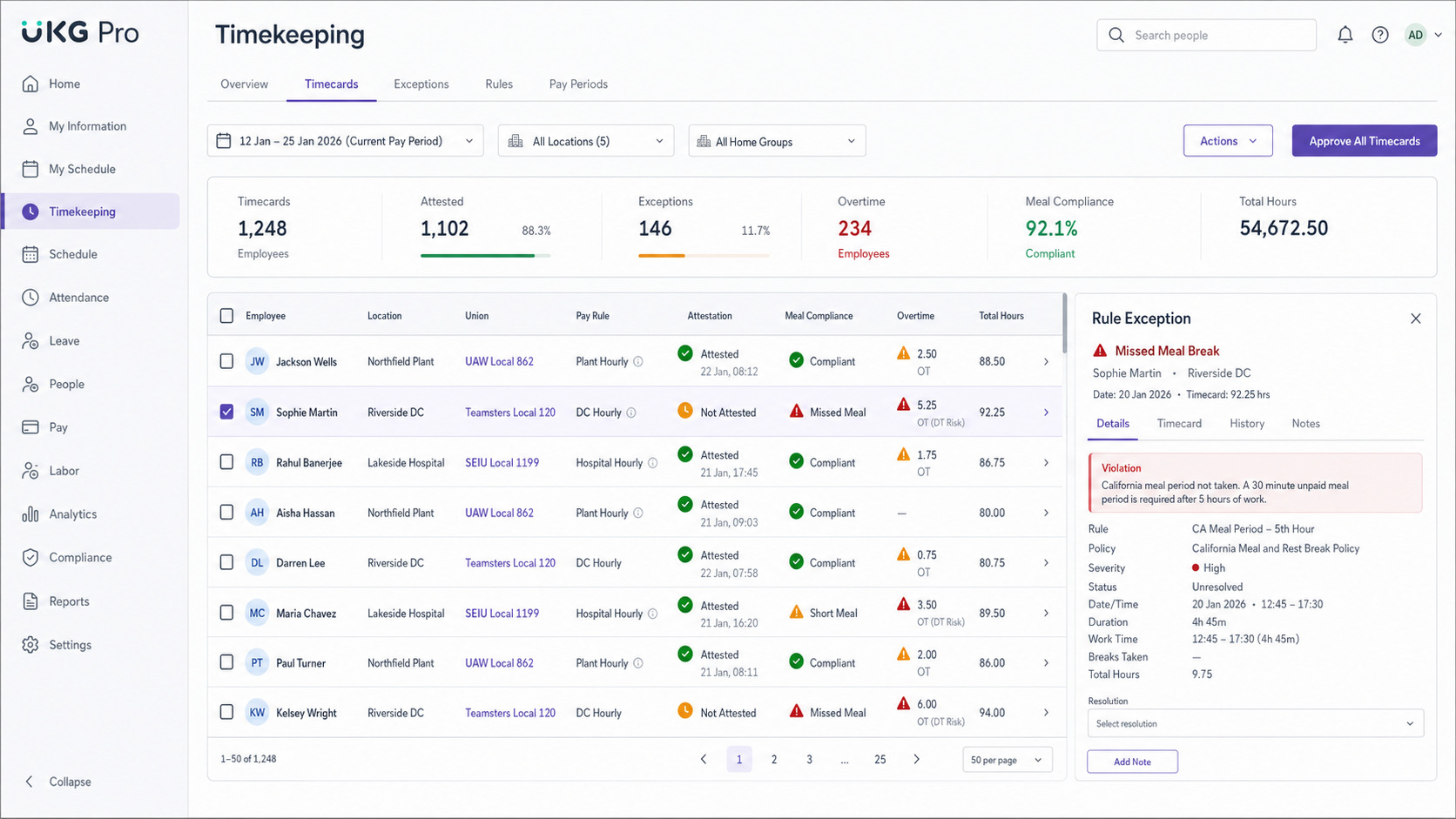Switch to the Overview tab
This screenshot has height=819, width=1456.
(244, 84)
